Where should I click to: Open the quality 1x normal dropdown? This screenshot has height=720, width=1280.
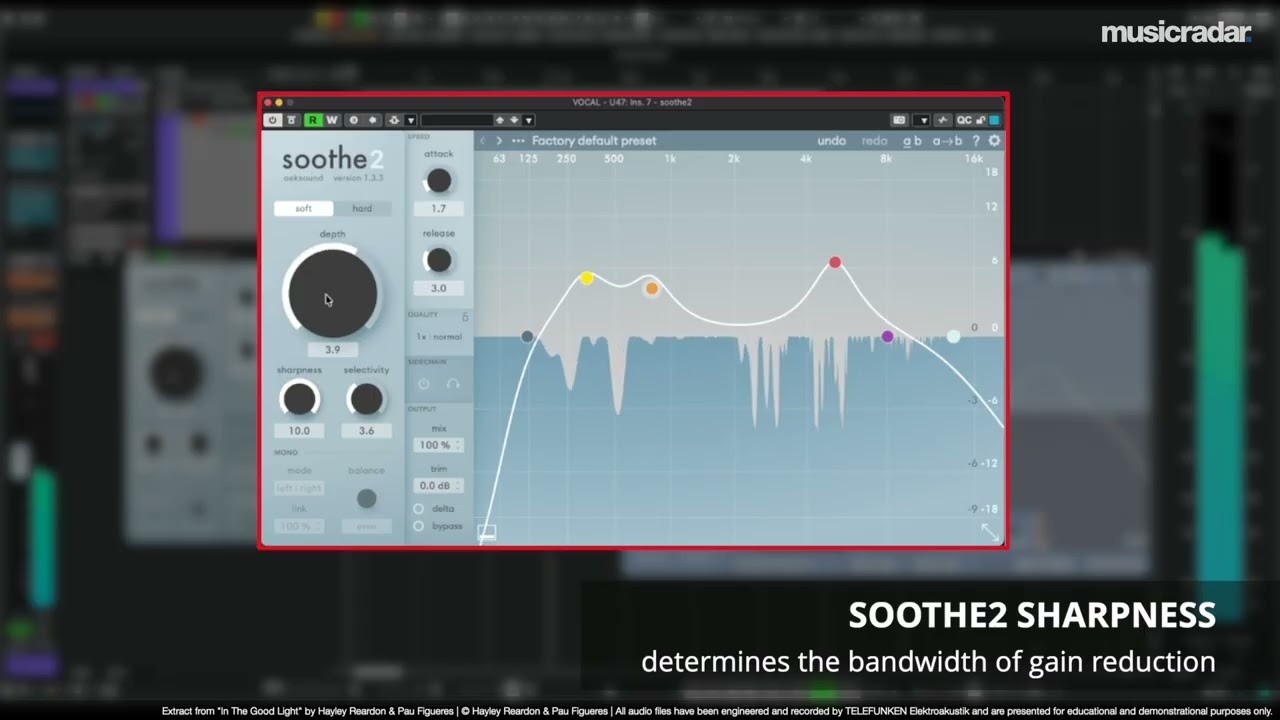(439, 337)
